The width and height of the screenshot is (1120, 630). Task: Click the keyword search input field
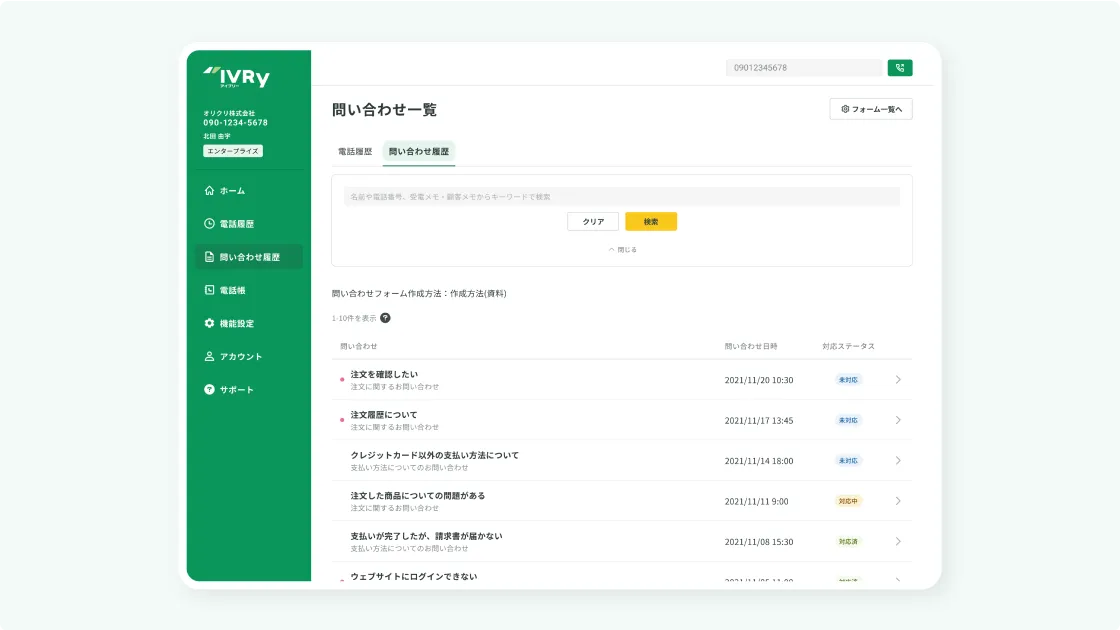[621, 197]
